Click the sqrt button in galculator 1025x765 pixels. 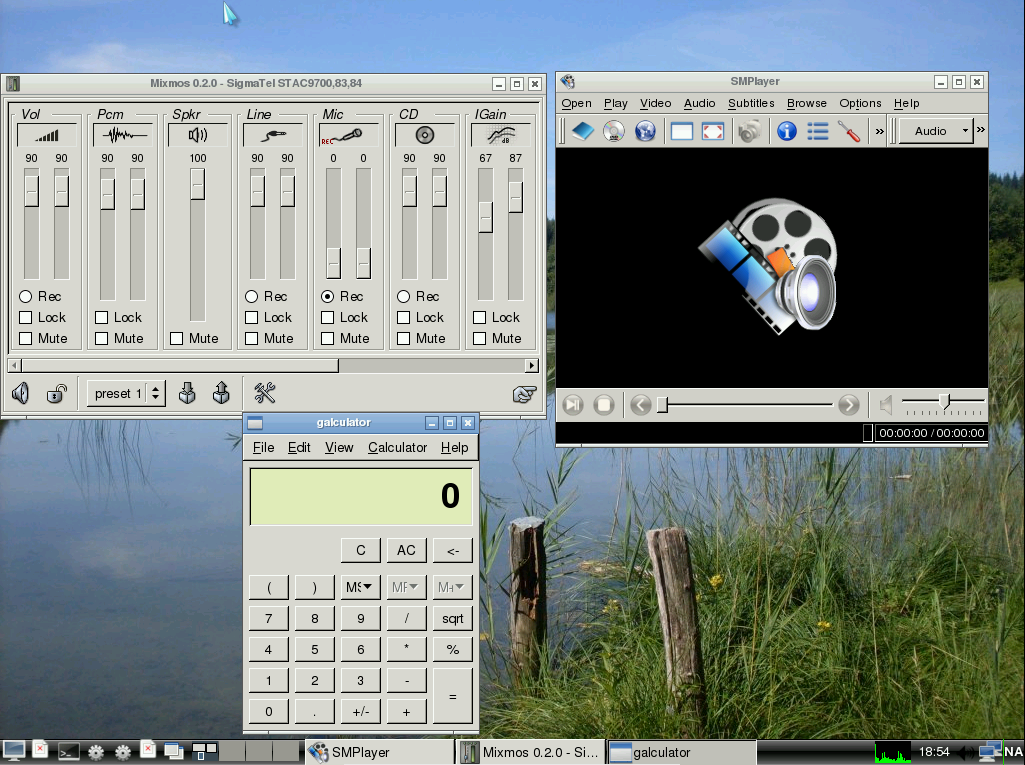[x=452, y=618]
